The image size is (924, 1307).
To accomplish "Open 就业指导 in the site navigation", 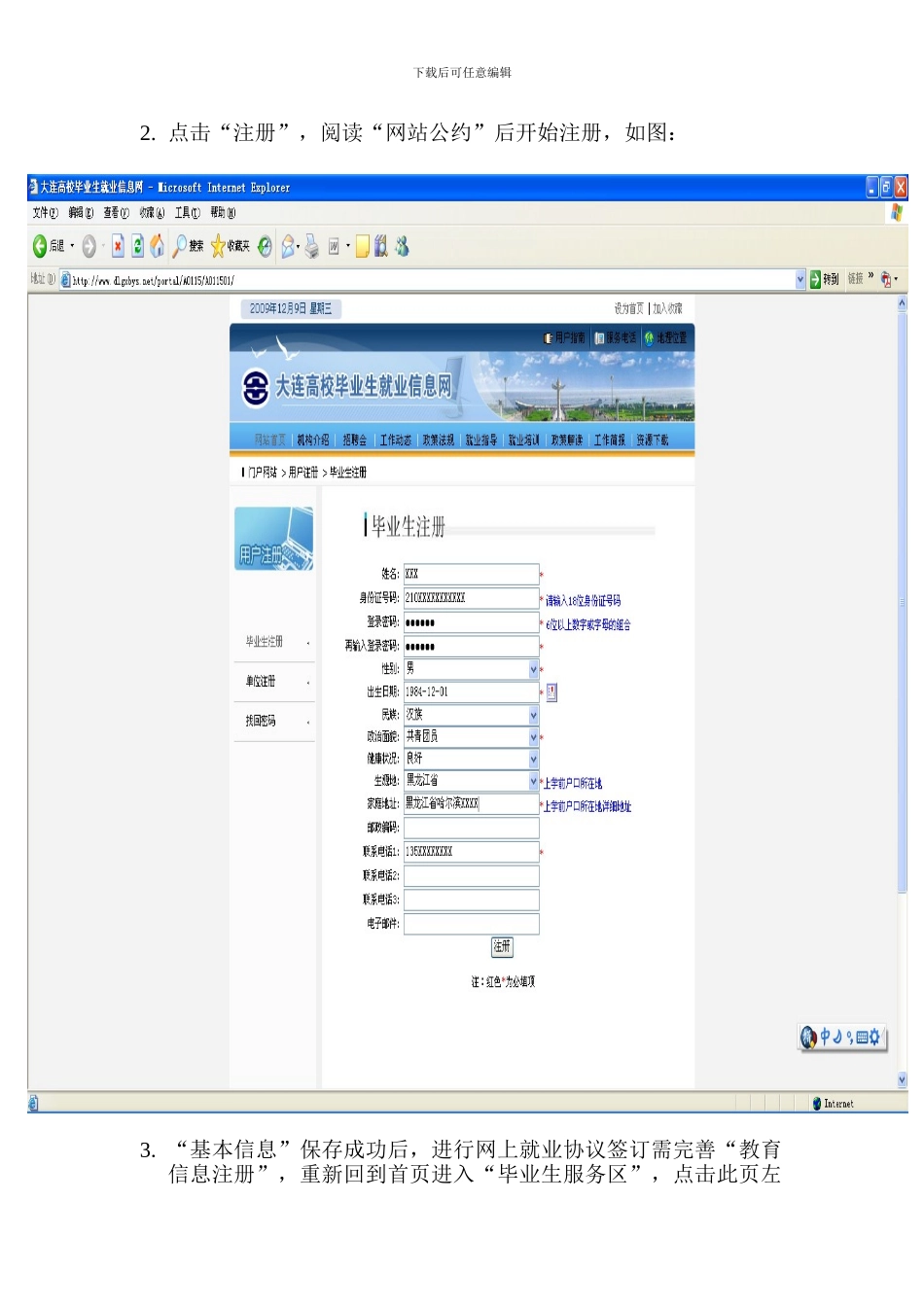I will point(481,440).
